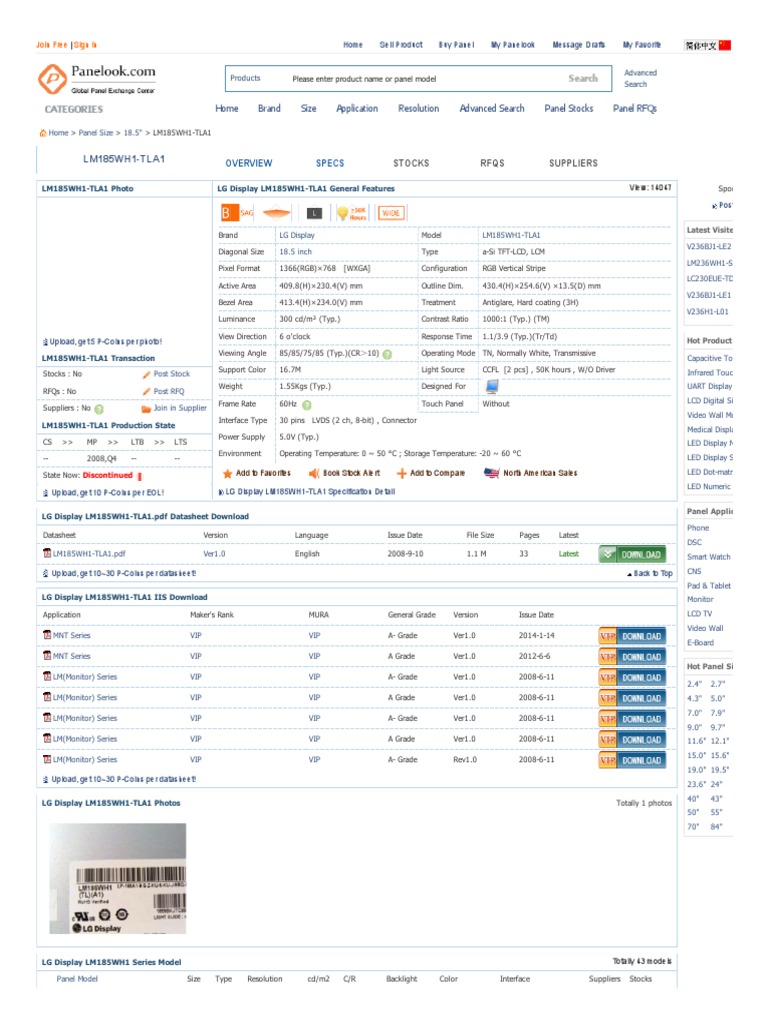The height and width of the screenshot is (1024, 768).
Task: Open the SUPPLIERS tab
Action: coord(573,163)
